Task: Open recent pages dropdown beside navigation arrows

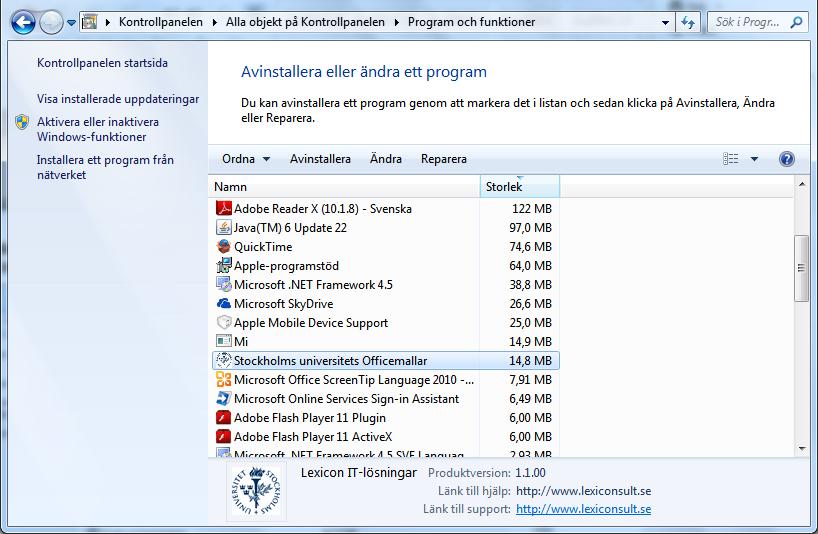Action: (71, 23)
